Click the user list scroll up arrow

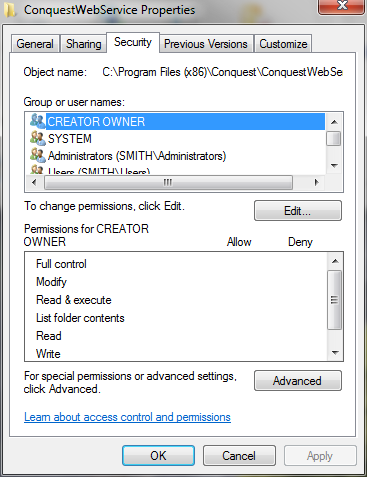334,122
